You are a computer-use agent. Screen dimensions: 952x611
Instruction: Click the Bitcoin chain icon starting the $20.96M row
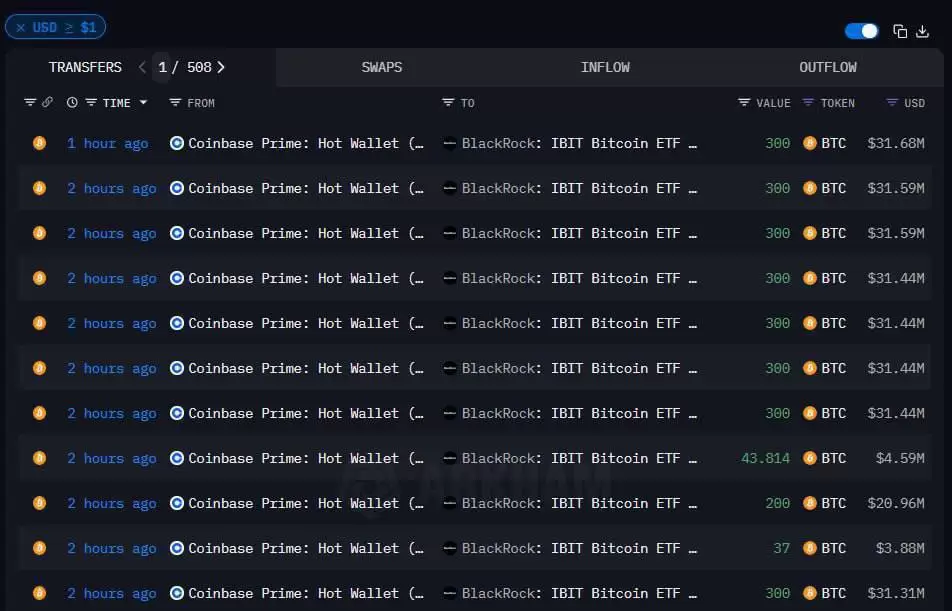coord(39,503)
